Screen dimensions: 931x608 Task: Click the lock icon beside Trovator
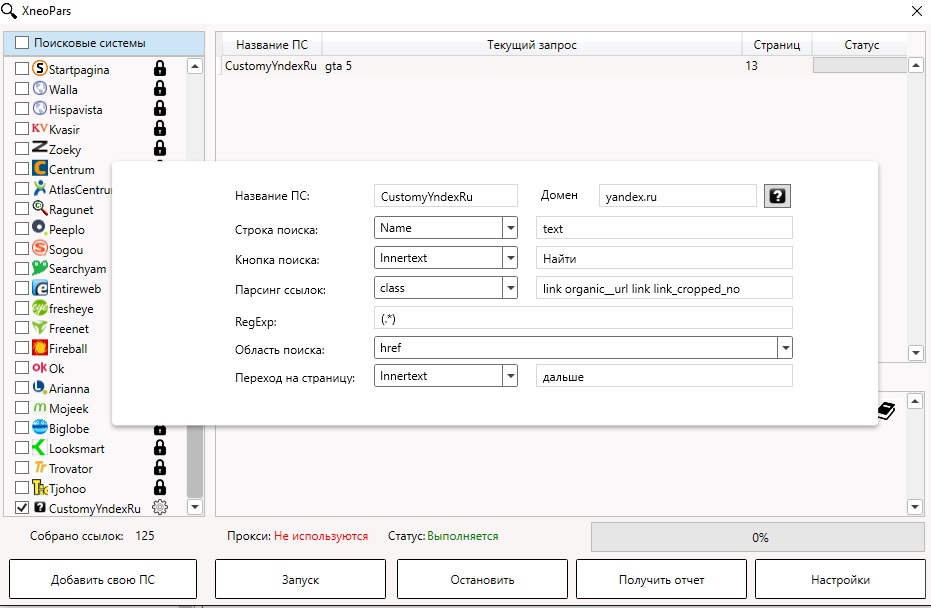point(160,468)
